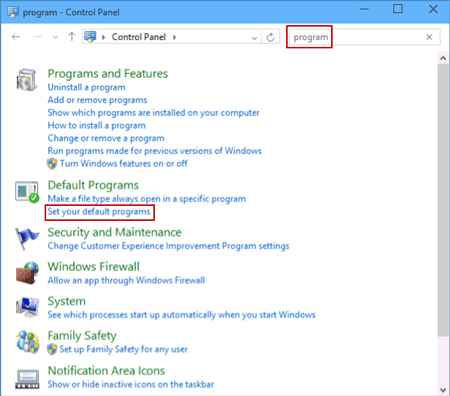Open Uninstall a program link
Image resolution: width=450 pixels, height=396 pixels.
[x=87, y=87]
